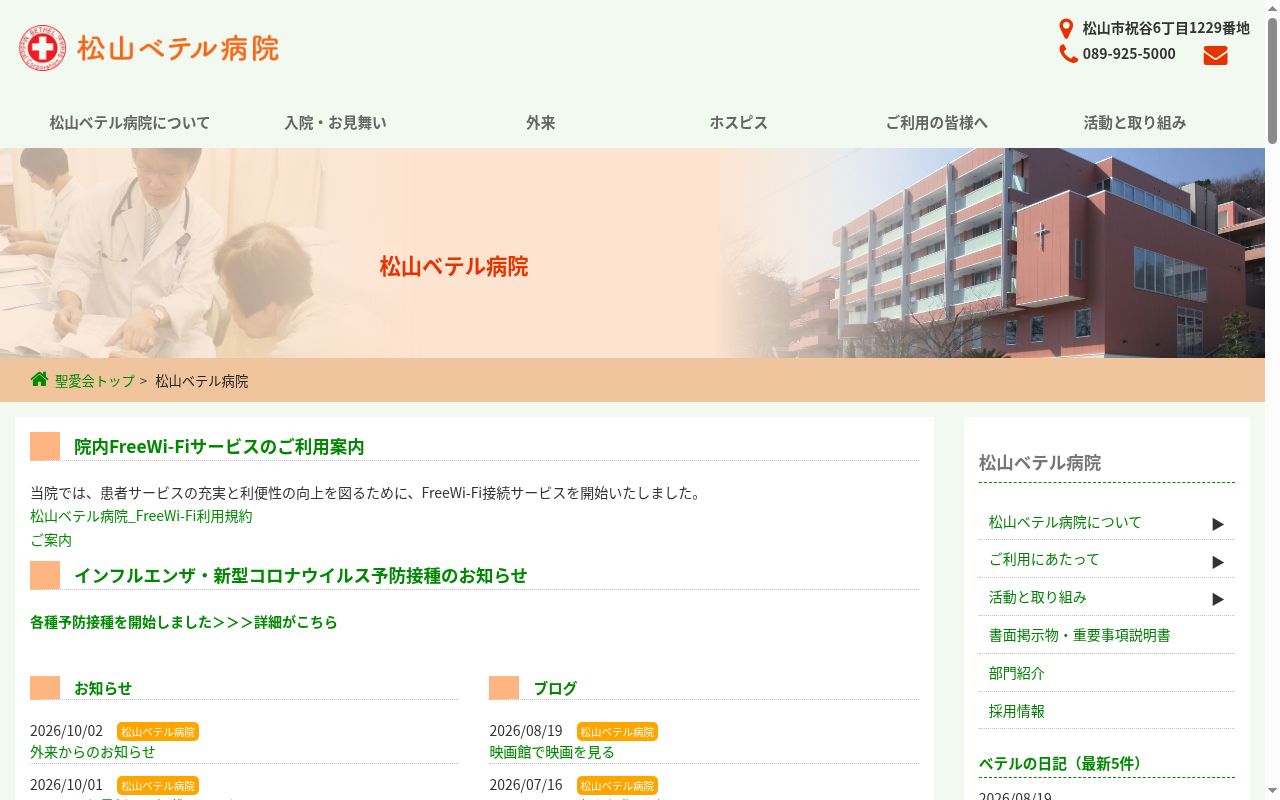The width and height of the screenshot is (1280, 800).
Task: Click the ブログ section heading
Action: [555, 688]
